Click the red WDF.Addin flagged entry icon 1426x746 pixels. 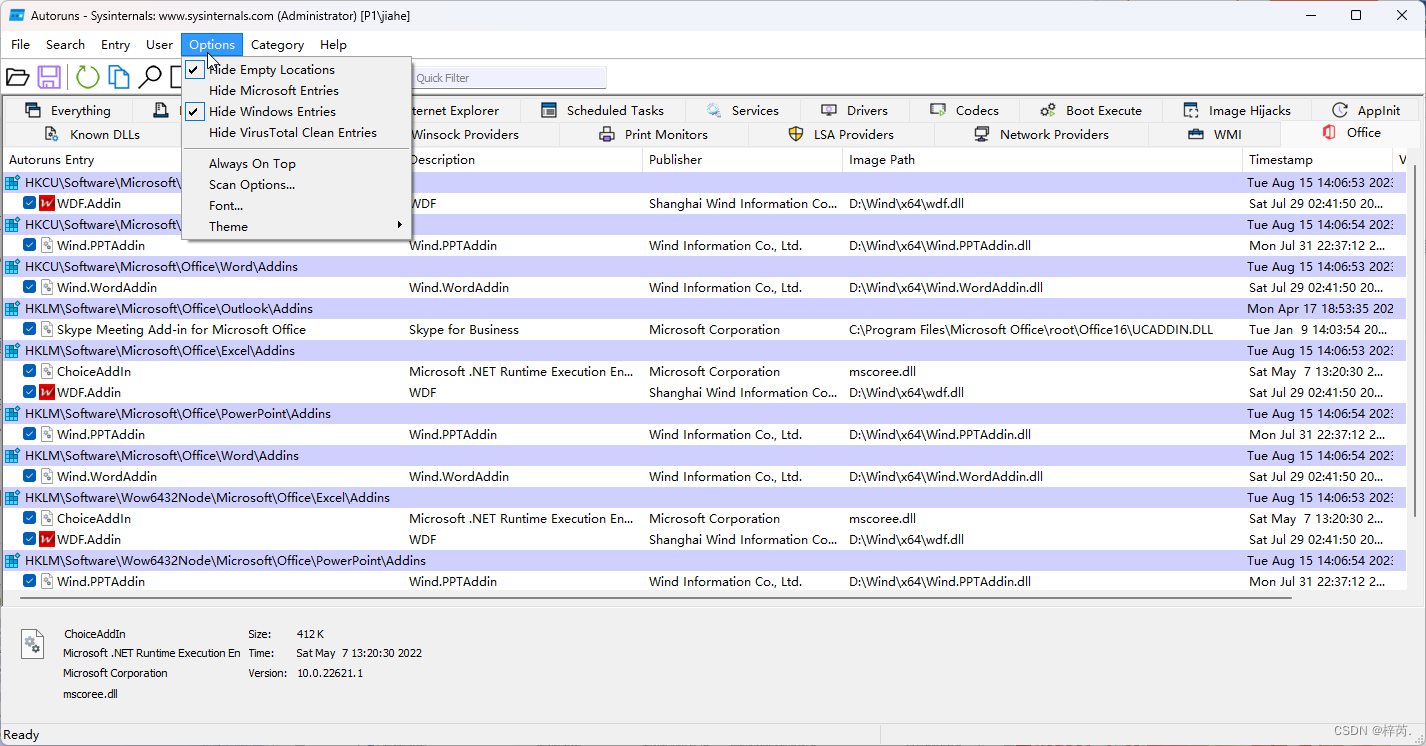click(46, 203)
